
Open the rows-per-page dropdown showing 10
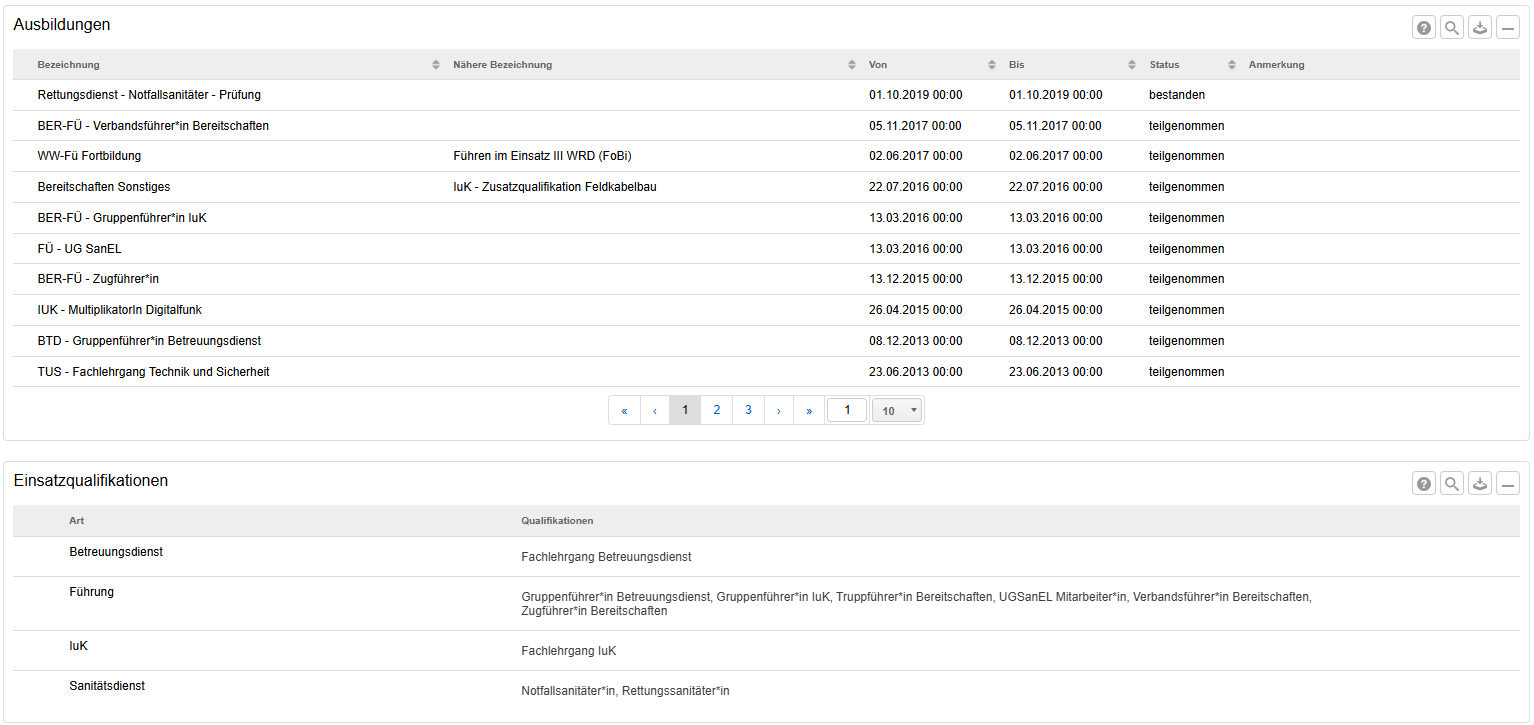click(x=897, y=410)
